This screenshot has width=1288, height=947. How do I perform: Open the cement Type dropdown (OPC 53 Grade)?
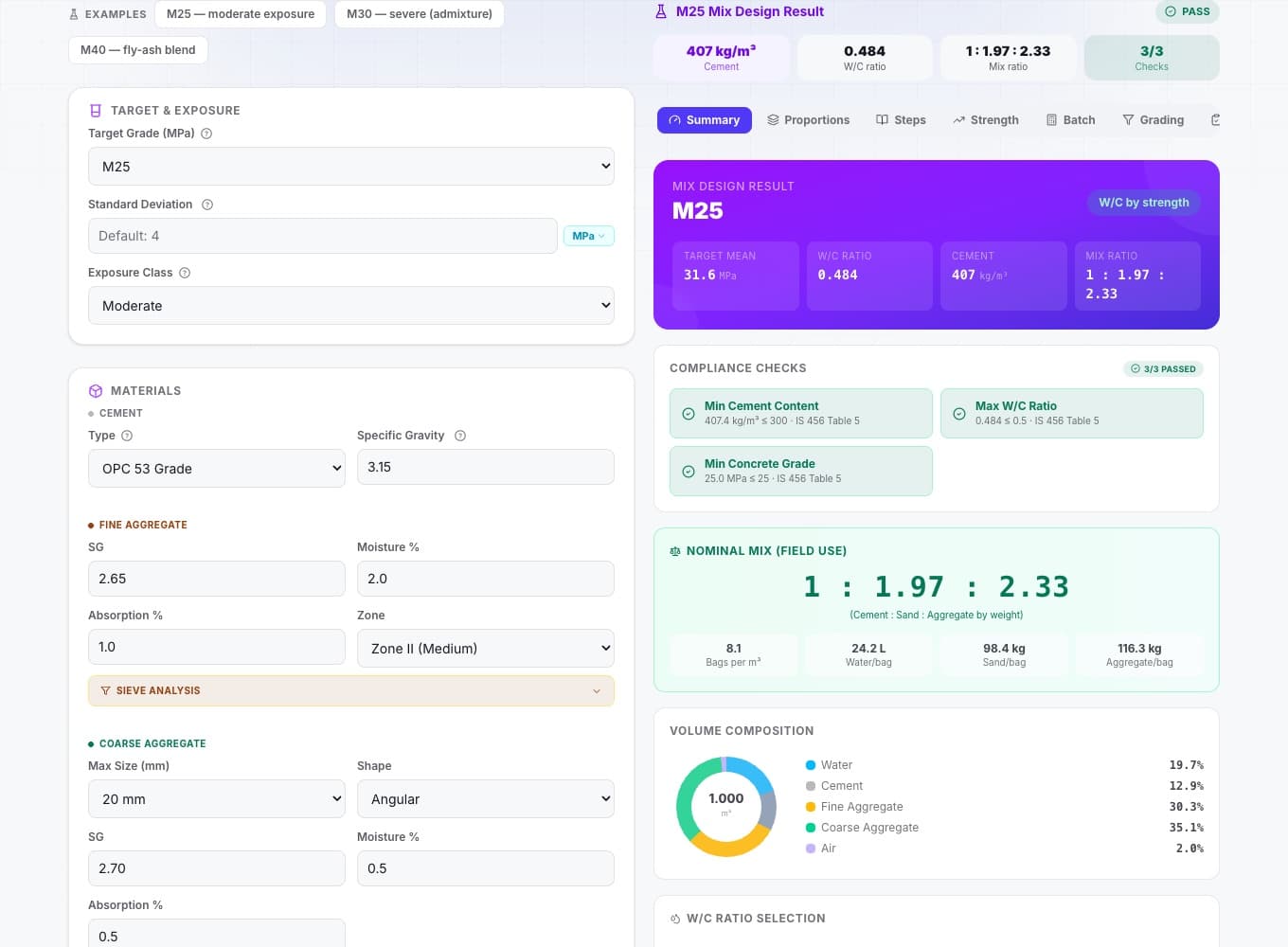(217, 469)
